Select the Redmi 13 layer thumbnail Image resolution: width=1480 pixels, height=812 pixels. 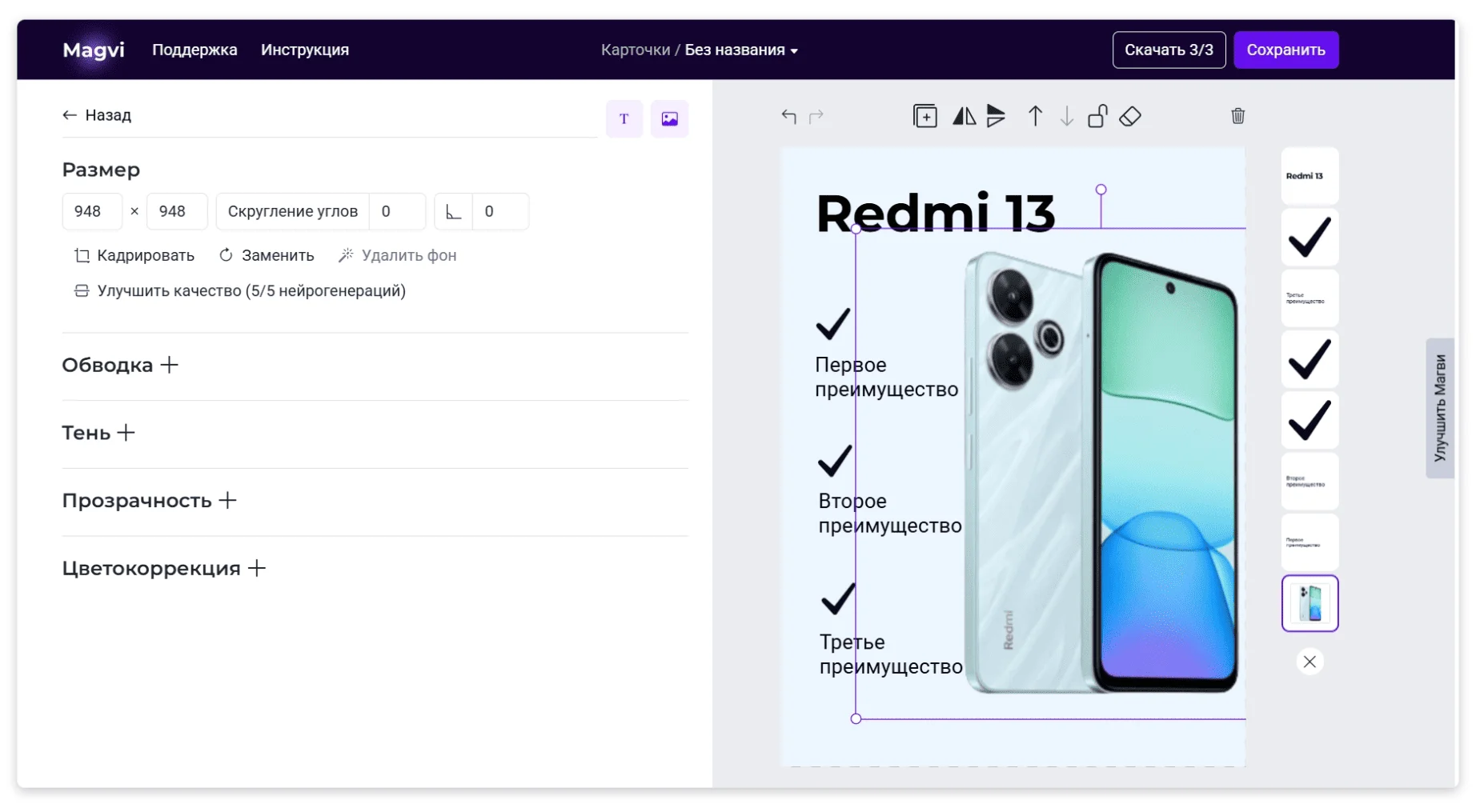(1310, 176)
